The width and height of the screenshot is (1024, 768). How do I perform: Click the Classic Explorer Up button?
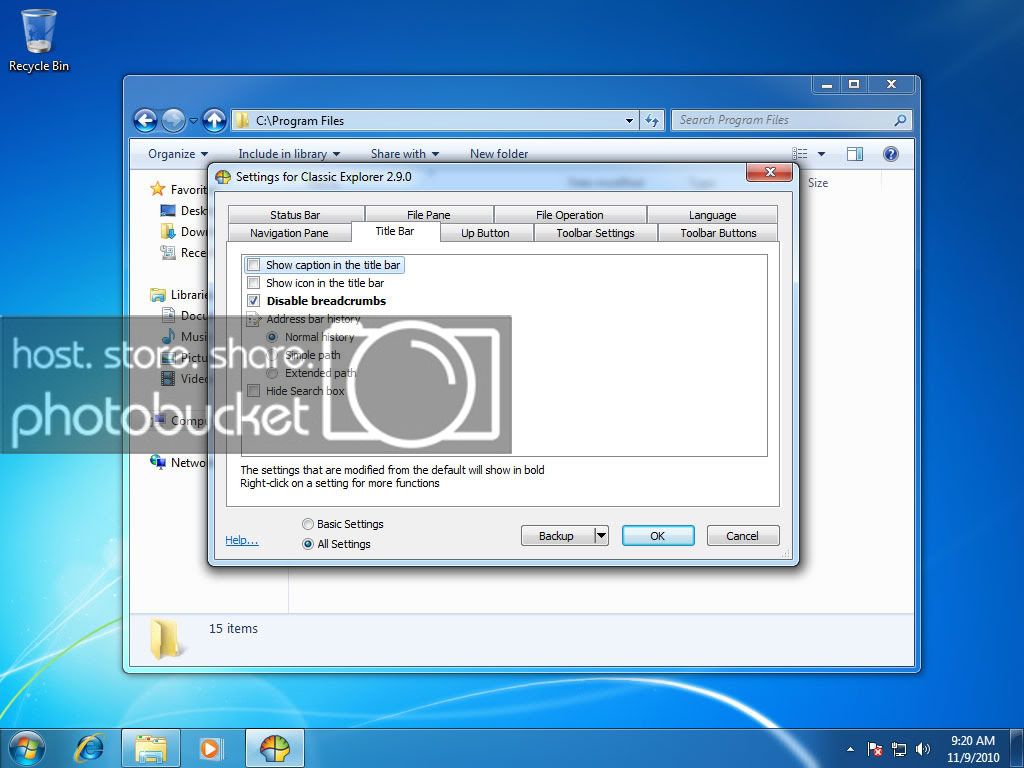click(x=214, y=120)
